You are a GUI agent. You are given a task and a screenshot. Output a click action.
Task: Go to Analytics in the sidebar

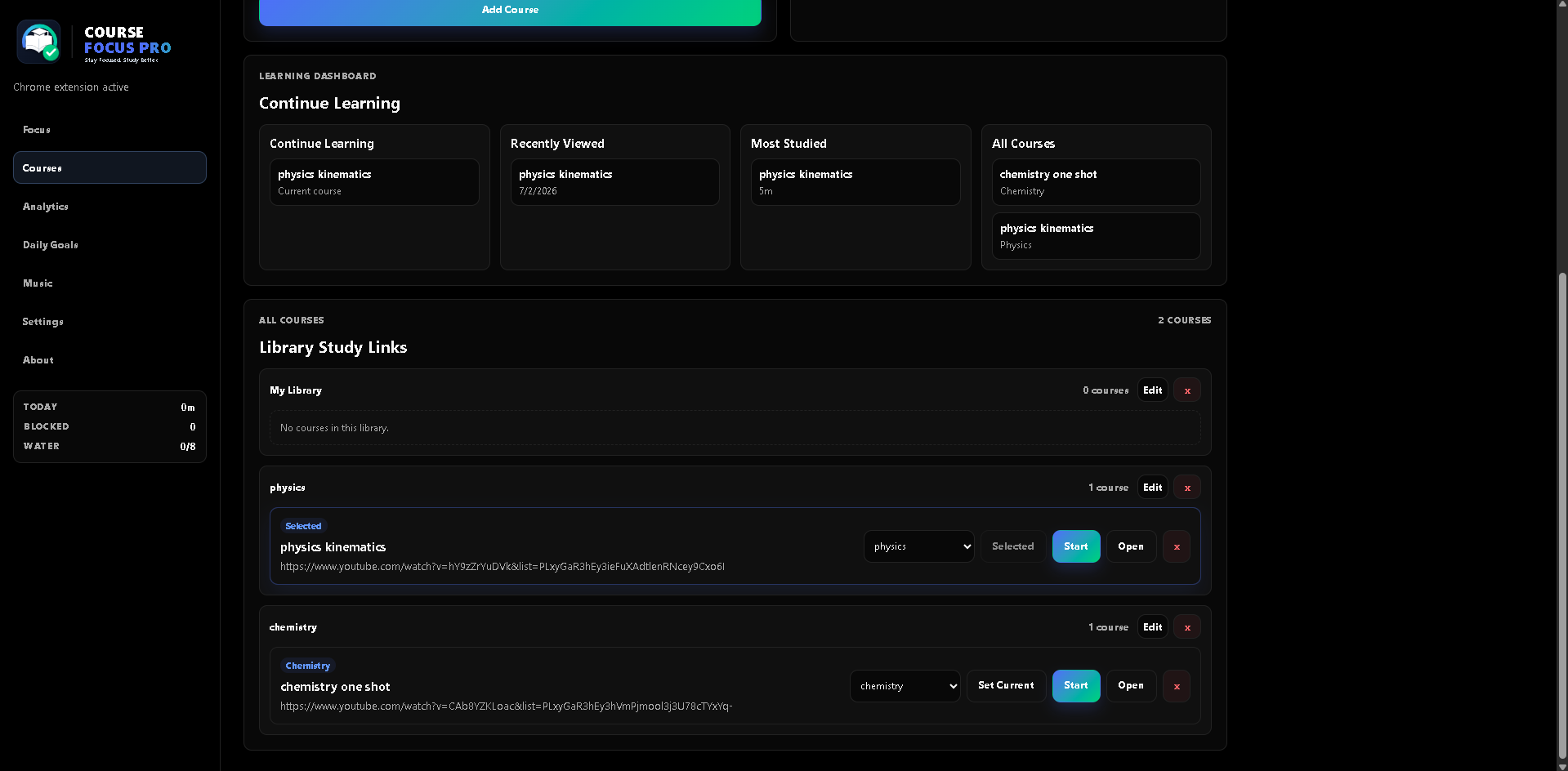point(109,207)
